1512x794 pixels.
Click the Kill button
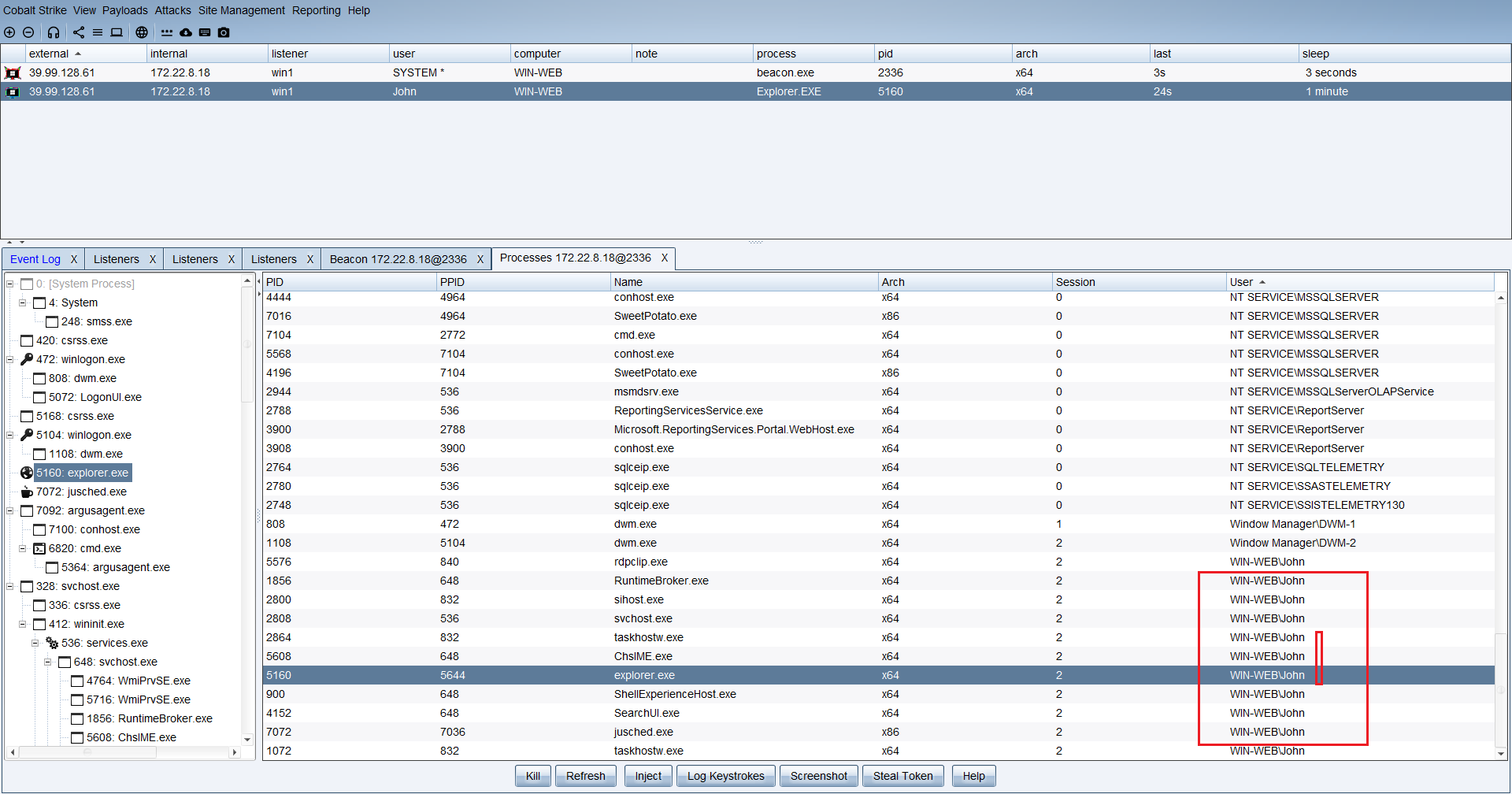click(x=533, y=776)
